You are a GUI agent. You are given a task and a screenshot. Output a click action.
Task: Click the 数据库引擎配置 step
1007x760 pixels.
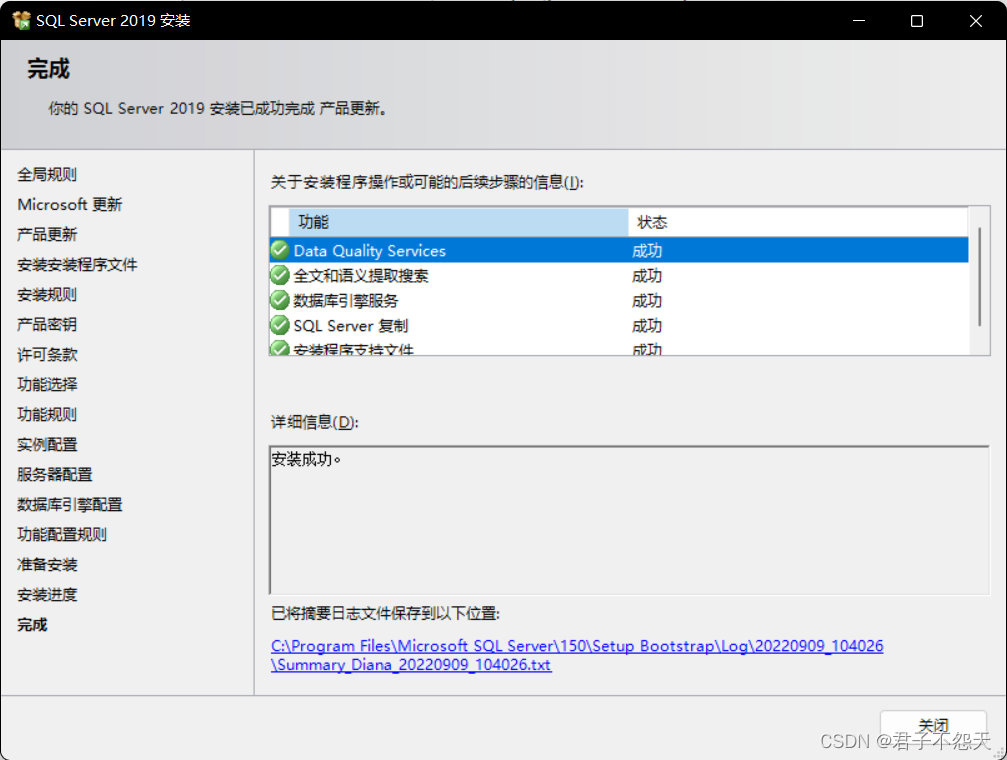pyautogui.click(x=69, y=504)
